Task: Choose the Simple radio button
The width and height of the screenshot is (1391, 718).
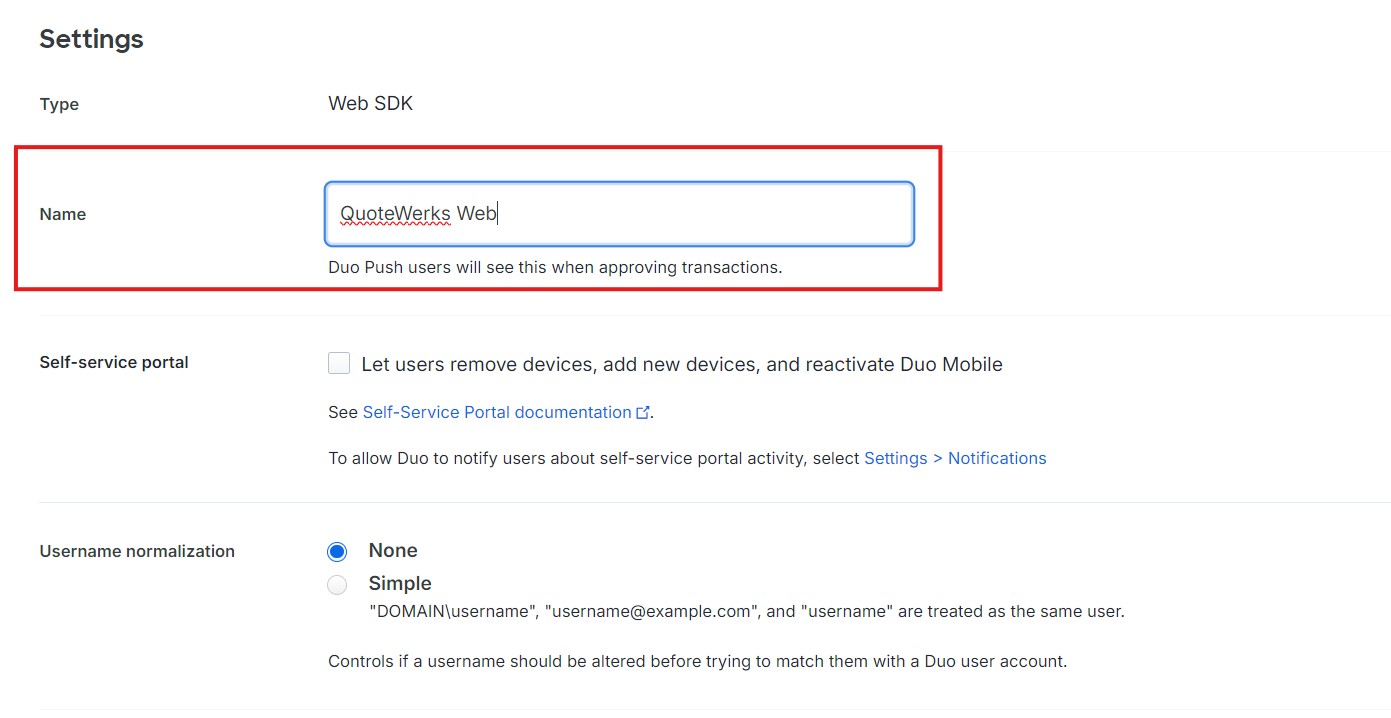Action: tap(338, 585)
